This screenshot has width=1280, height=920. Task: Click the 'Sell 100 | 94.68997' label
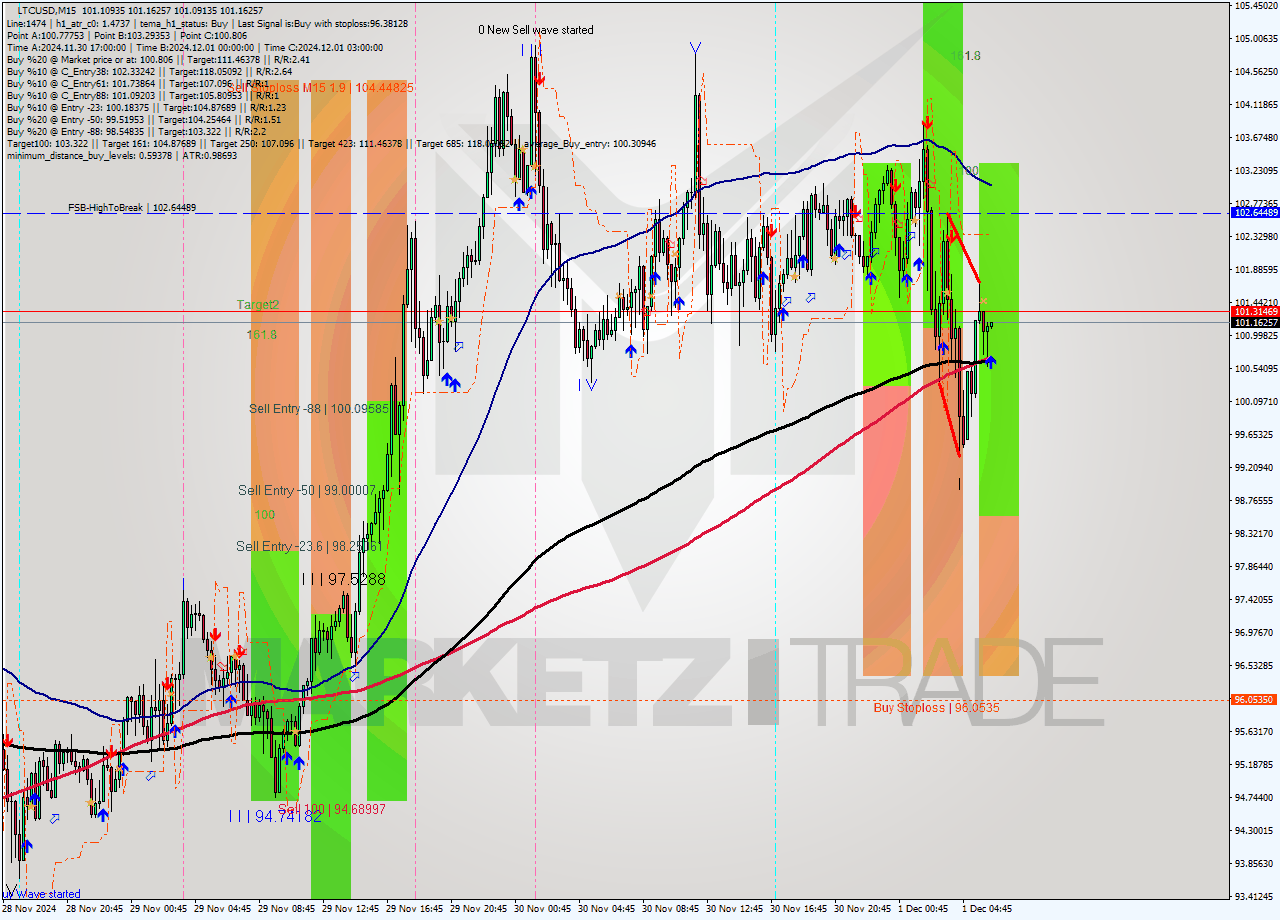click(x=332, y=809)
